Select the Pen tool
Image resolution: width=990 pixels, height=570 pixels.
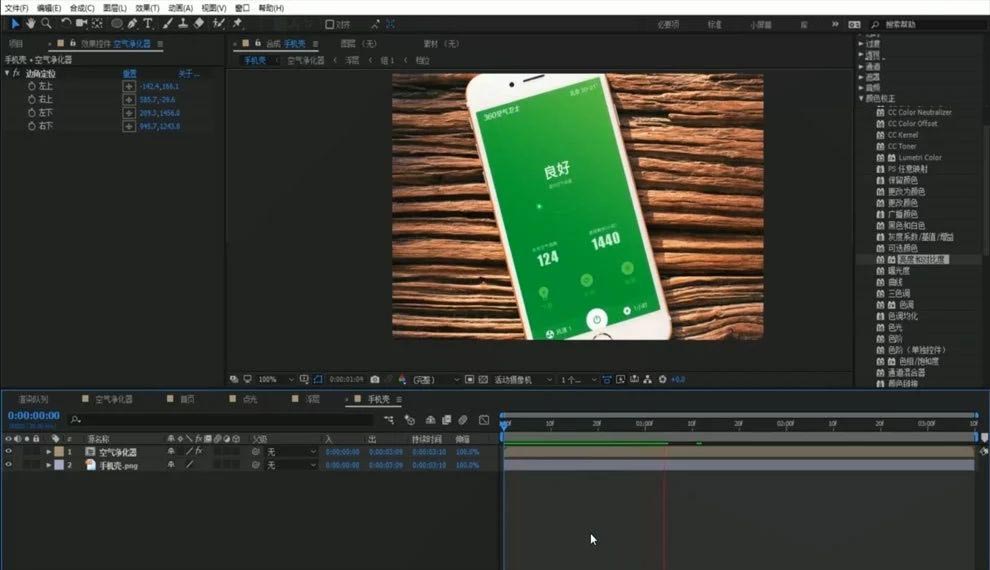132,23
